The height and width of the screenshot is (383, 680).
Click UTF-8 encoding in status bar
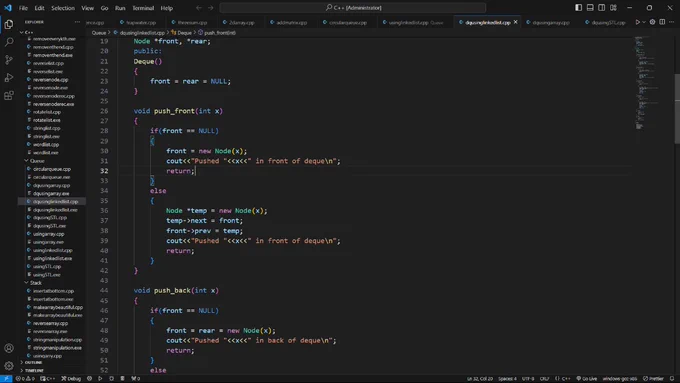[x=528, y=379]
